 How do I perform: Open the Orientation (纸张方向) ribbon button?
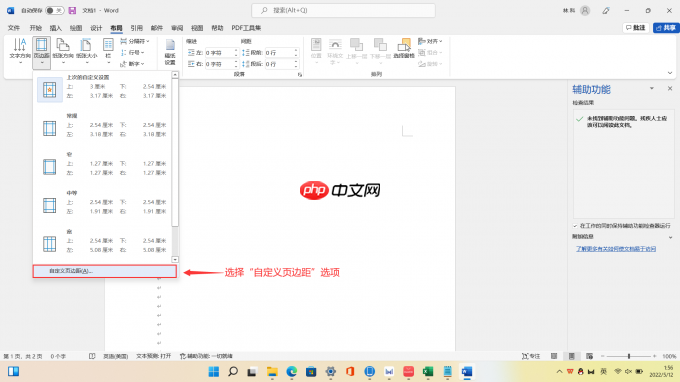[63, 51]
